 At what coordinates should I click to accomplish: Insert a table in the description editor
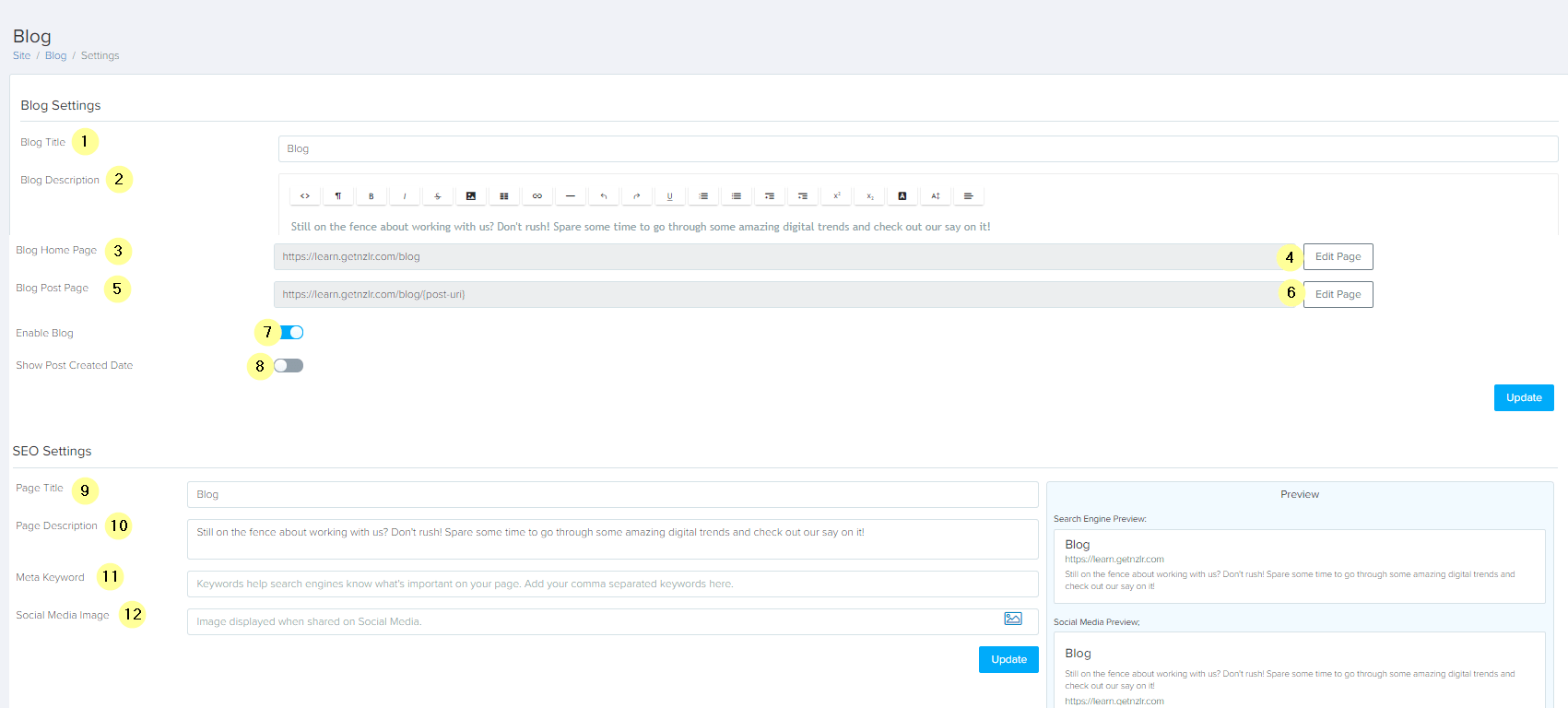pos(504,195)
